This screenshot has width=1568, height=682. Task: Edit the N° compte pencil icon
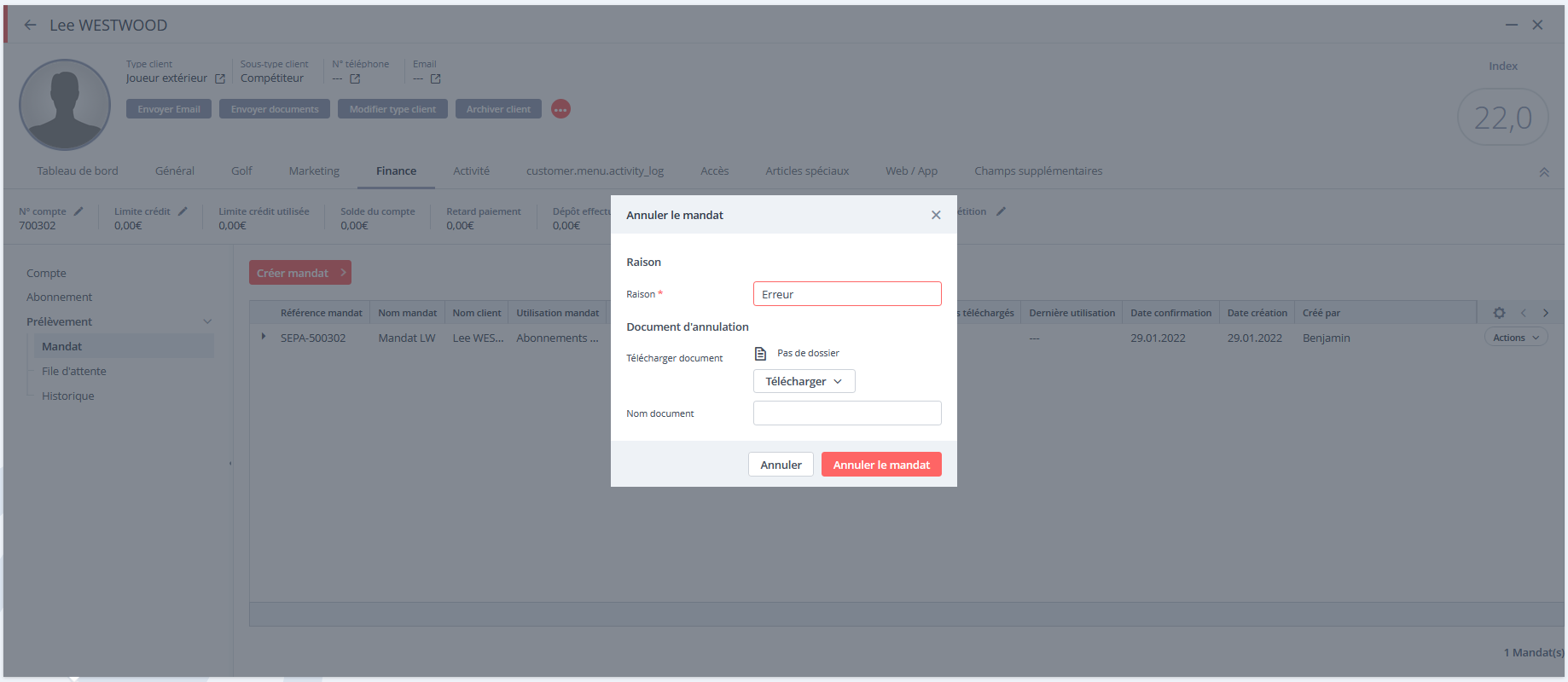click(78, 211)
